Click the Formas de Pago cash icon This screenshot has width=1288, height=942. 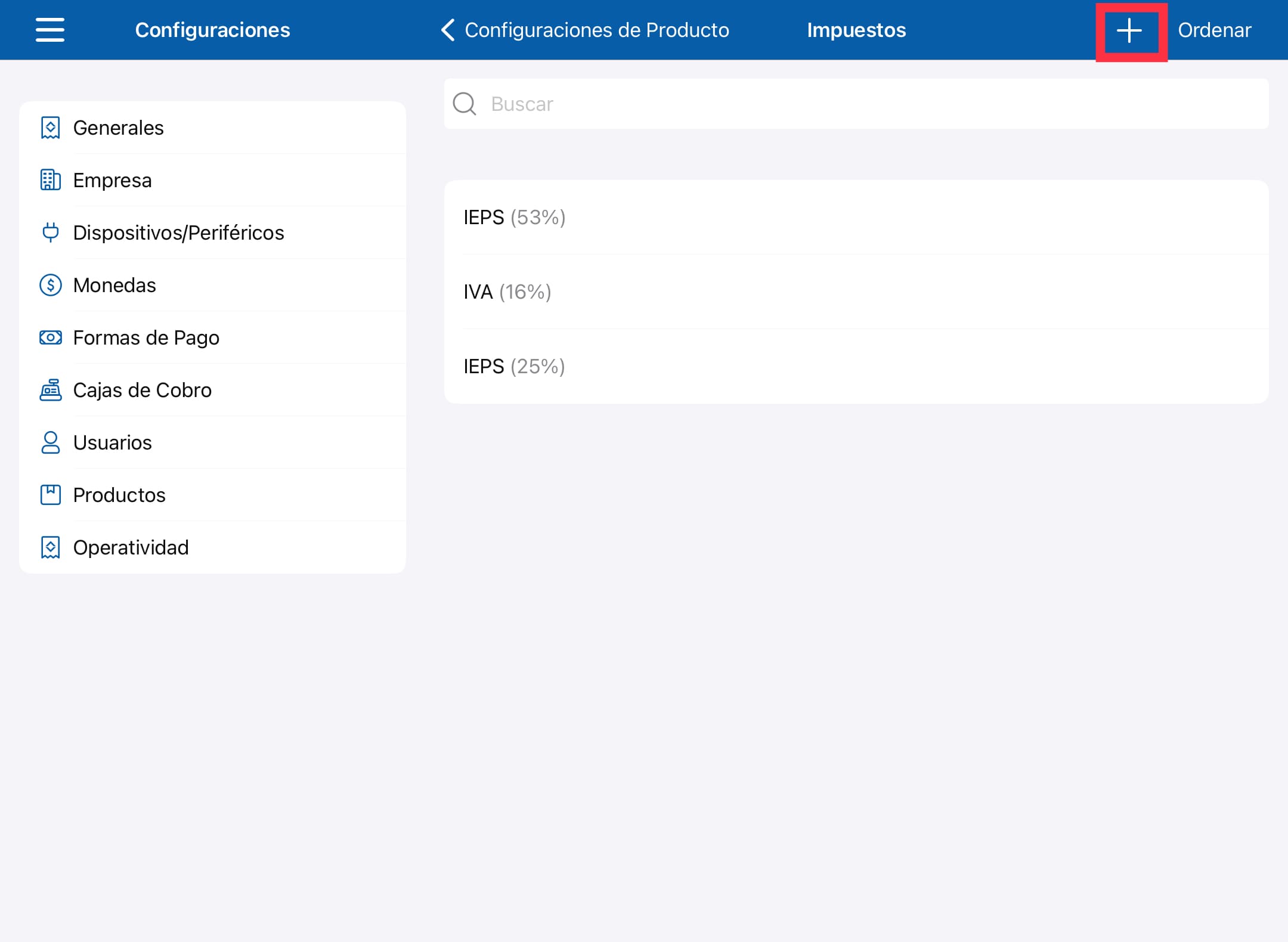(x=51, y=337)
